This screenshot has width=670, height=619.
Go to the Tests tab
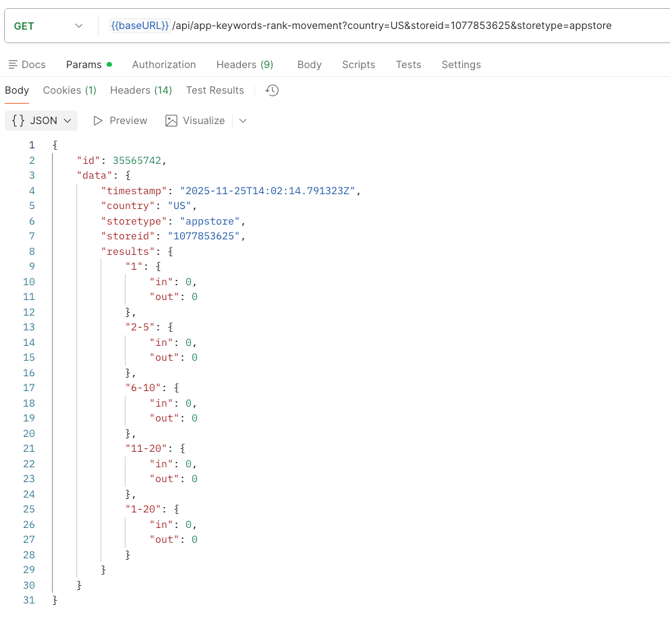coord(408,65)
